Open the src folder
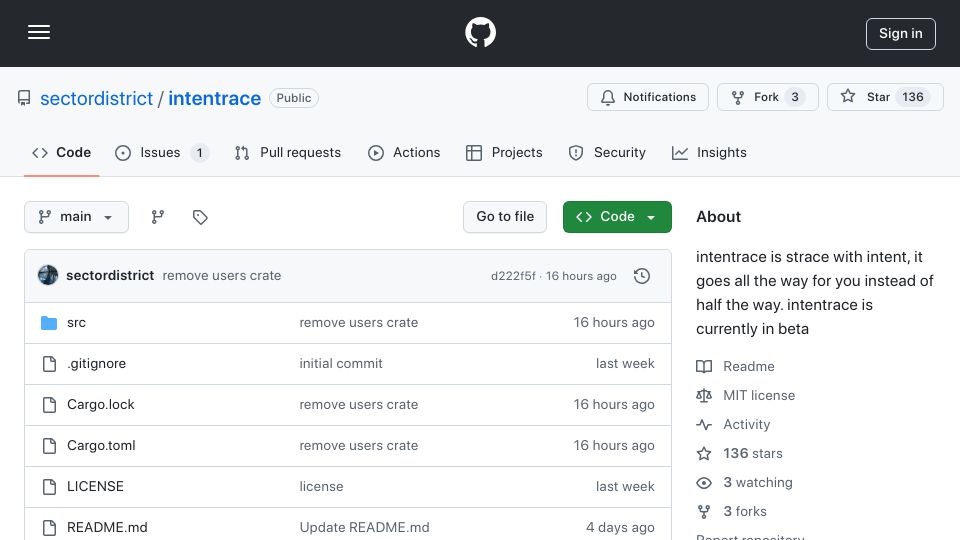960x540 pixels. (x=77, y=323)
